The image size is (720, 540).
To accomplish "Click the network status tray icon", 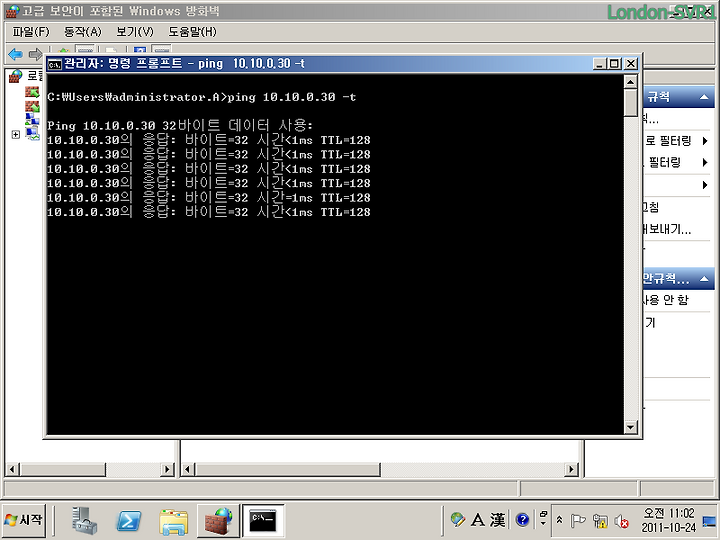I will [x=600, y=521].
